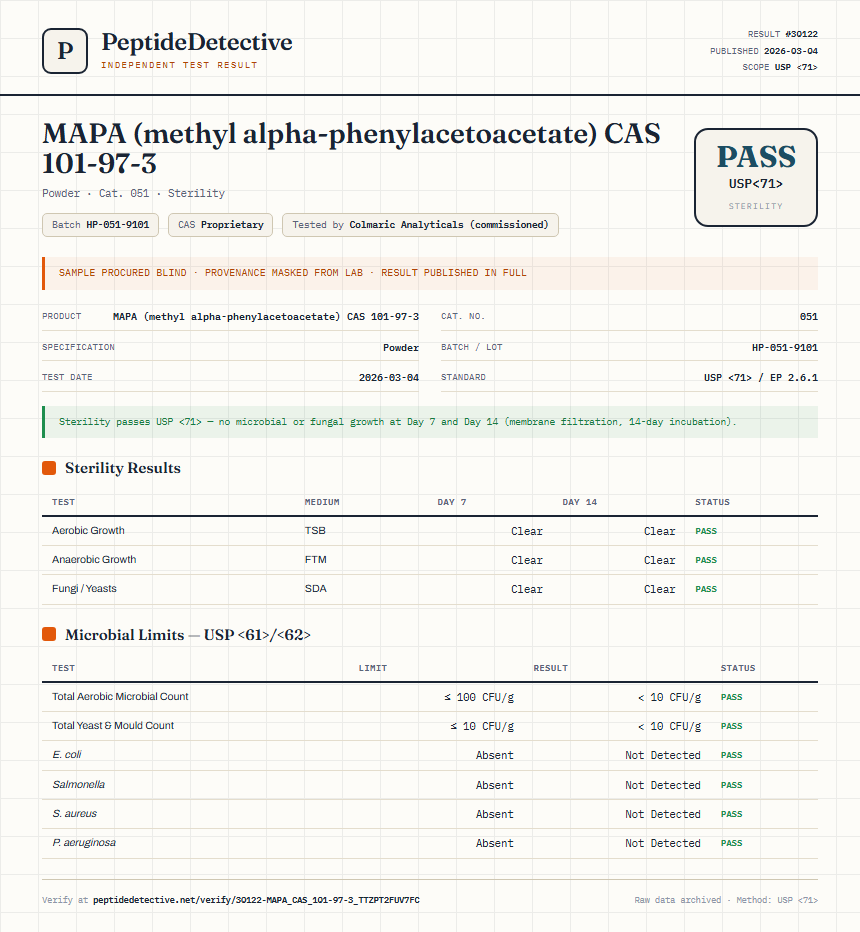Screen dimensions: 860x932
Task: Click the SAMPLE PROCURED BLIND banner
Action: pyautogui.click(x=430, y=273)
